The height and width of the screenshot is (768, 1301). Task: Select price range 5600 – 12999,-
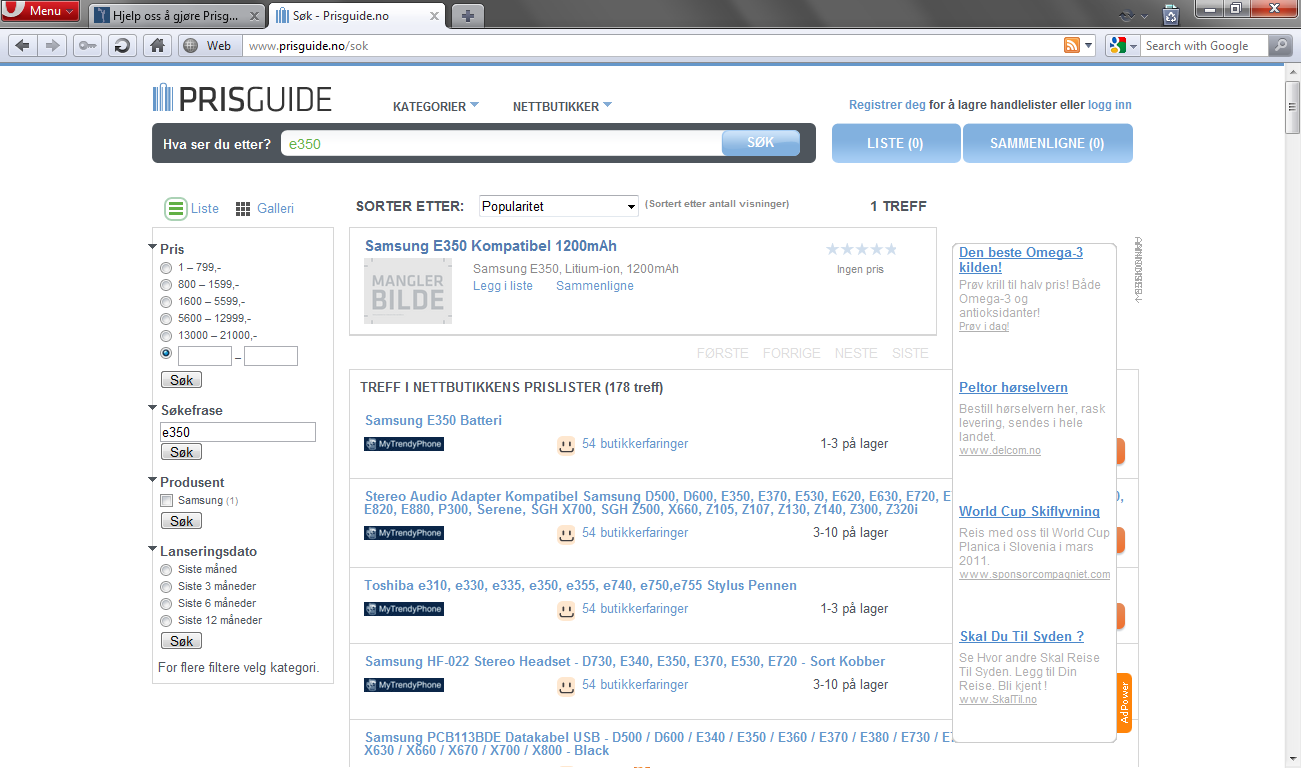[166, 319]
